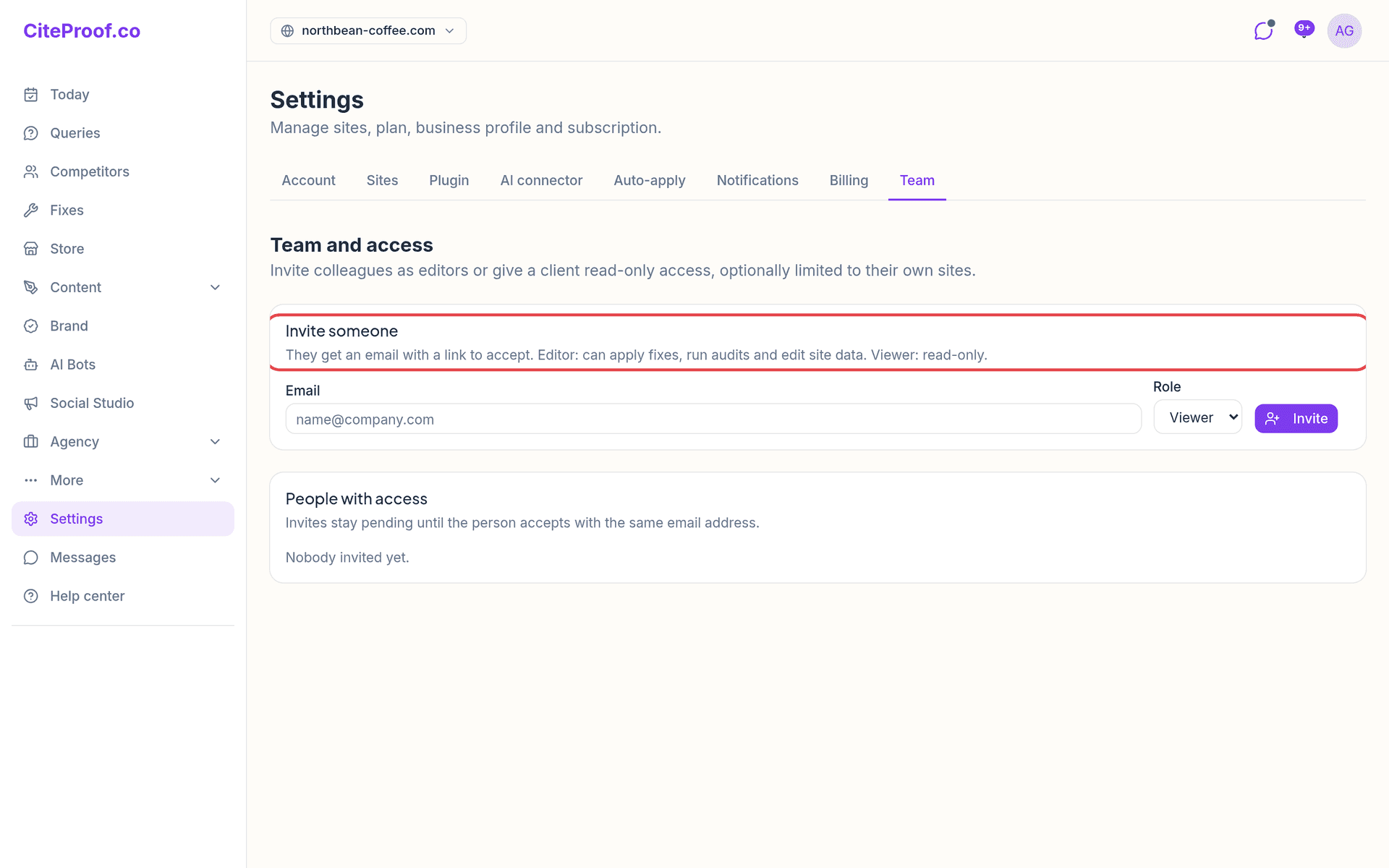This screenshot has width=1389, height=868.
Task: Select the Competitors people icon
Action: point(30,171)
